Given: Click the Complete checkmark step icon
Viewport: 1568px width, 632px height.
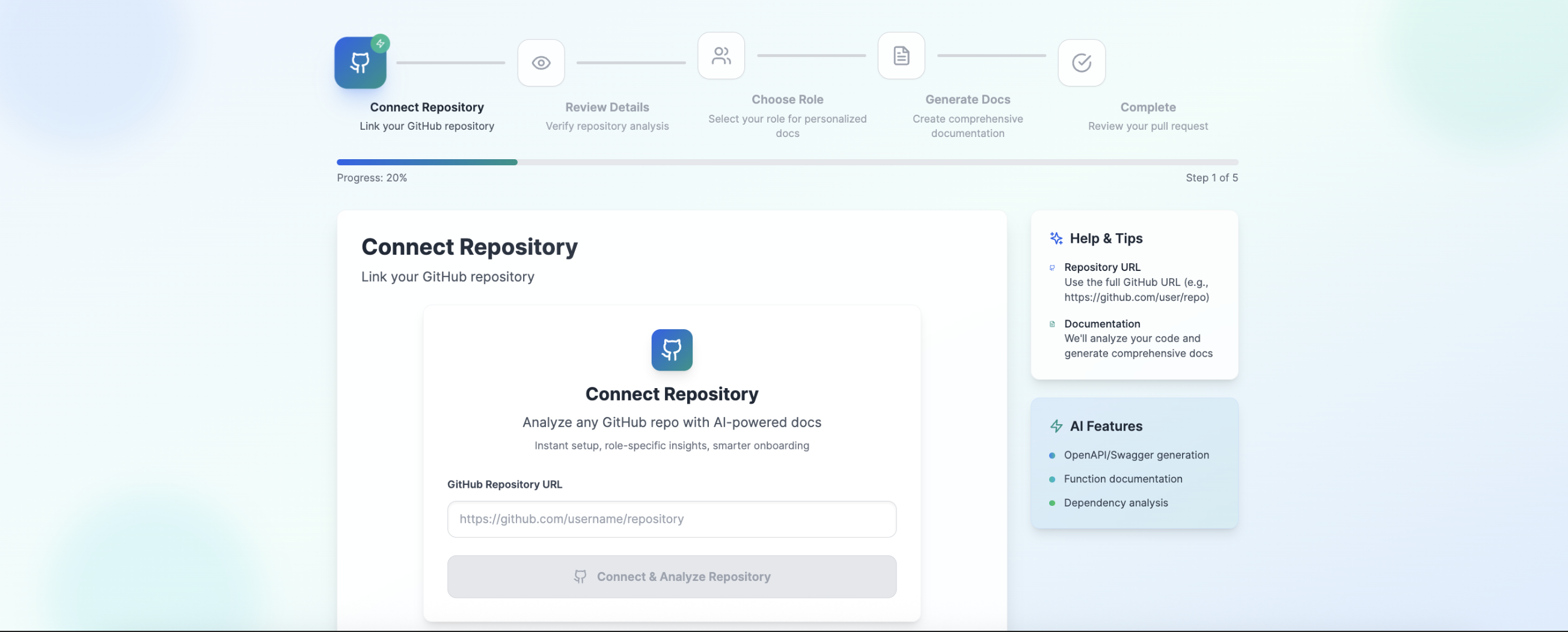Looking at the screenshot, I should (1081, 62).
